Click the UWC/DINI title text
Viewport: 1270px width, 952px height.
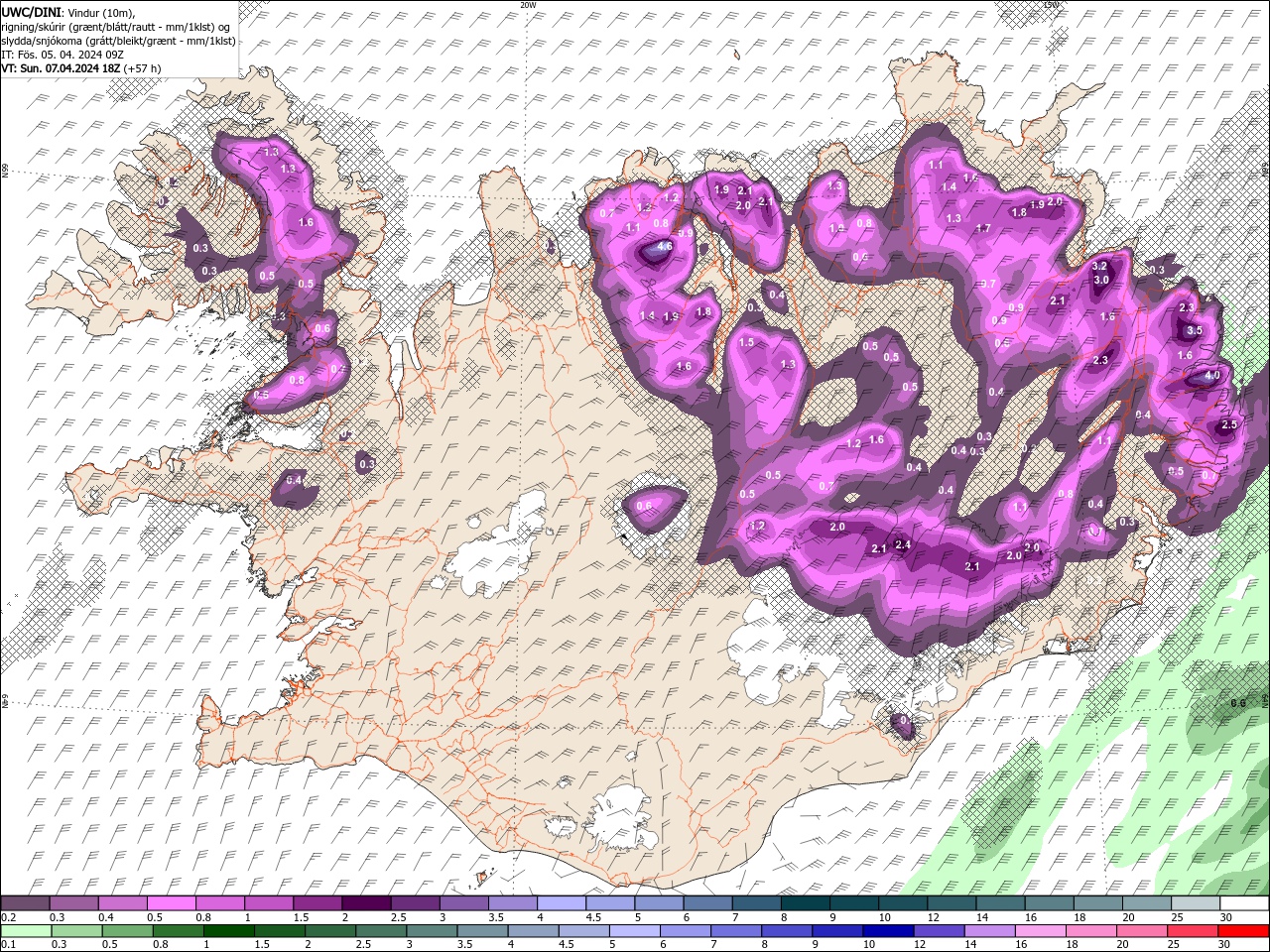click(x=33, y=12)
